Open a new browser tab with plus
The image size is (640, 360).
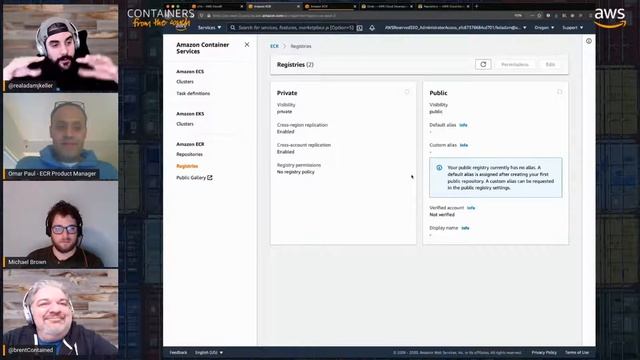pos(476,6)
